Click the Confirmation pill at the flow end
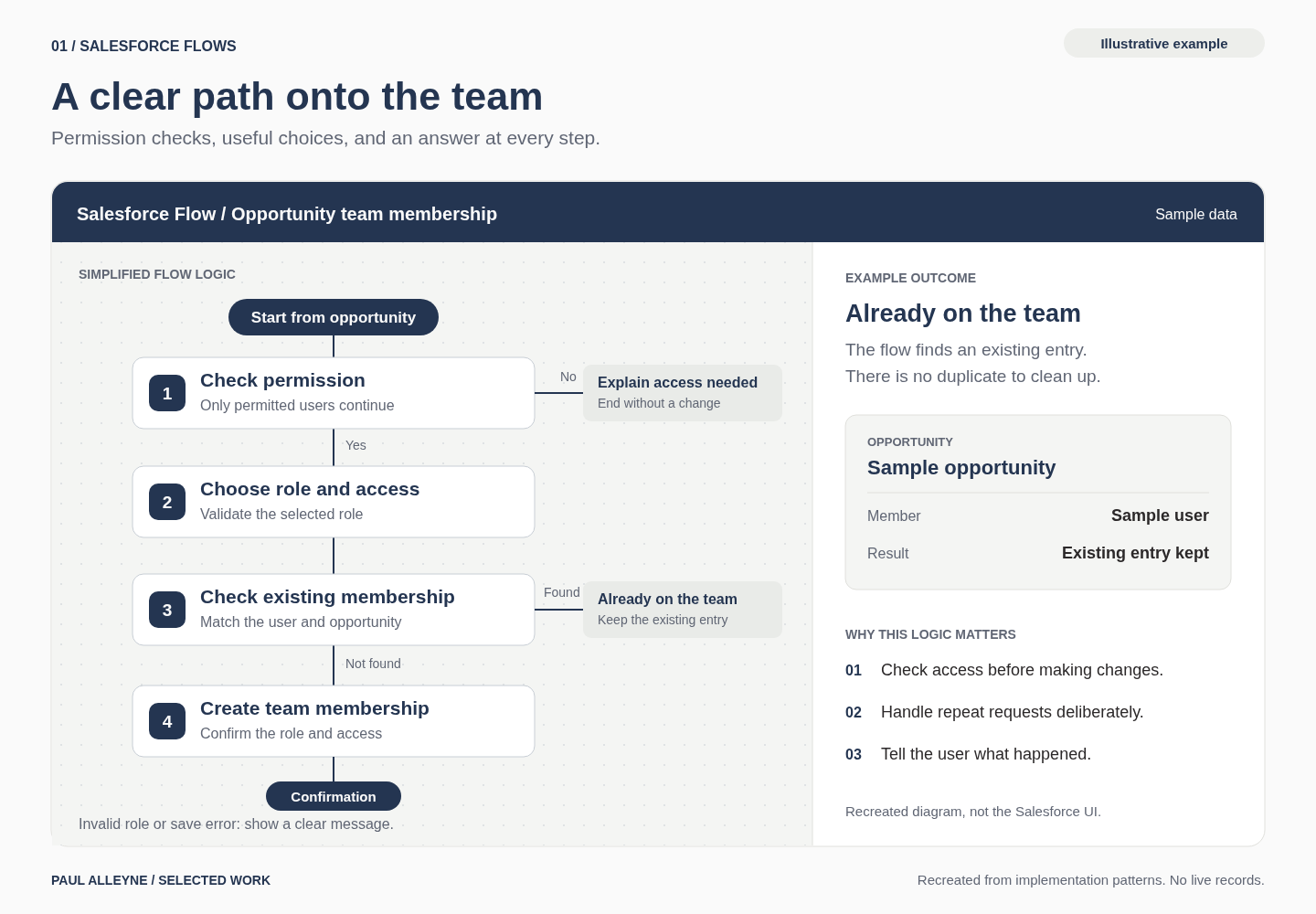1316x914 pixels. pyautogui.click(x=334, y=796)
